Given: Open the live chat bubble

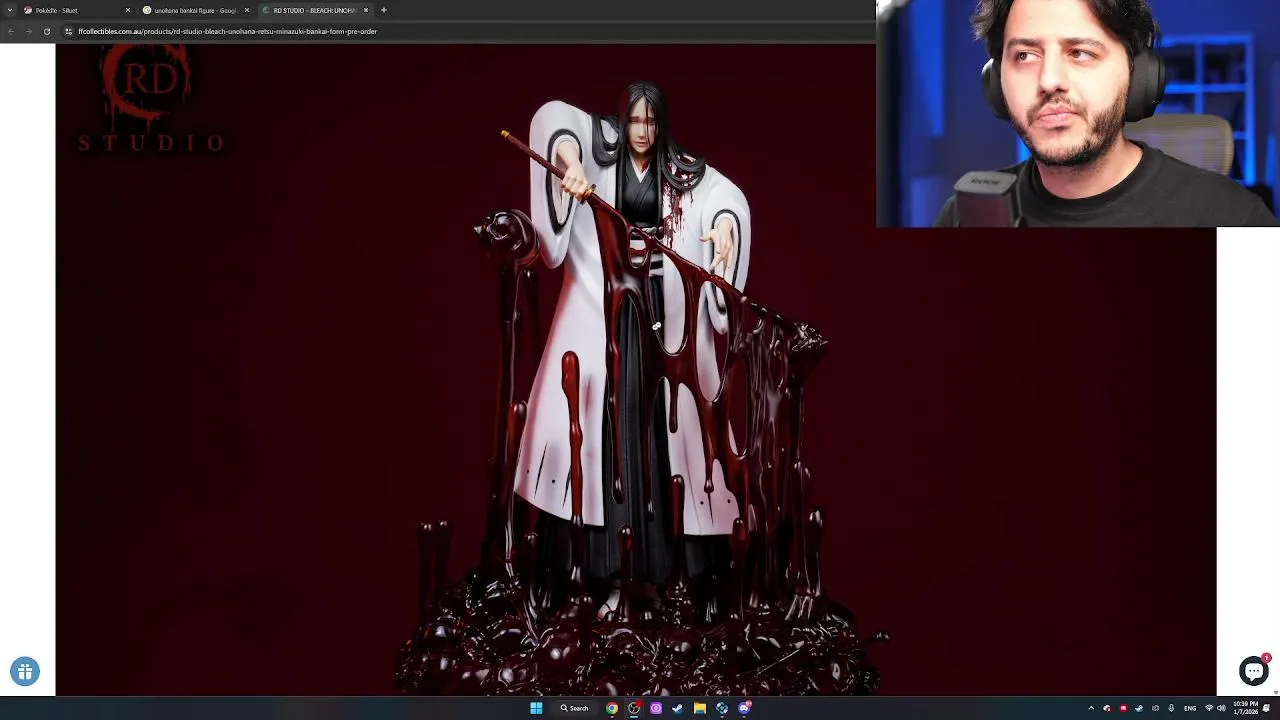Looking at the screenshot, I should pos(1253,671).
